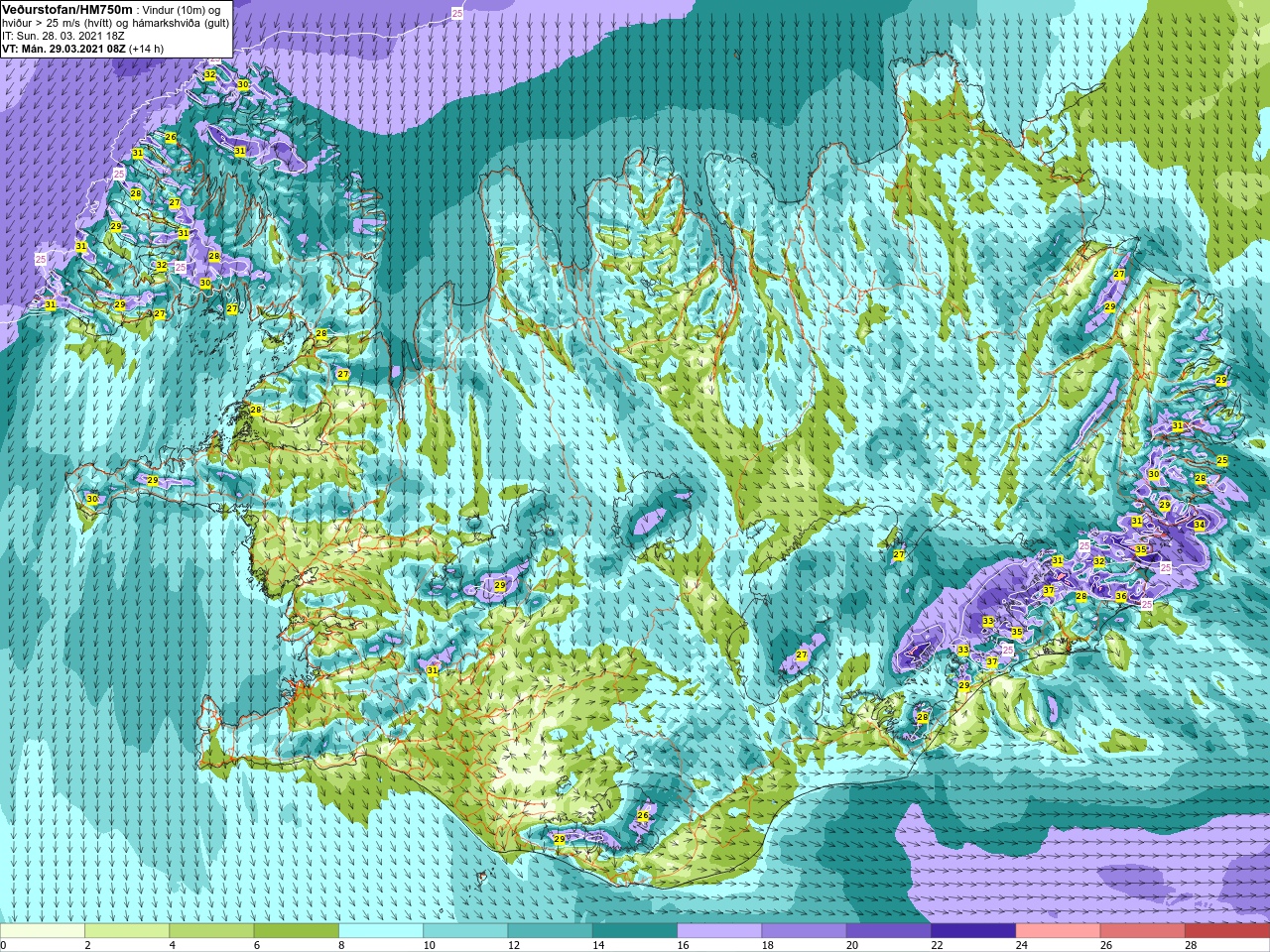The height and width of the screenshot is (952, 1270).
Task: Select the legend scale tick label "28"
Action: coord(1190,945)
